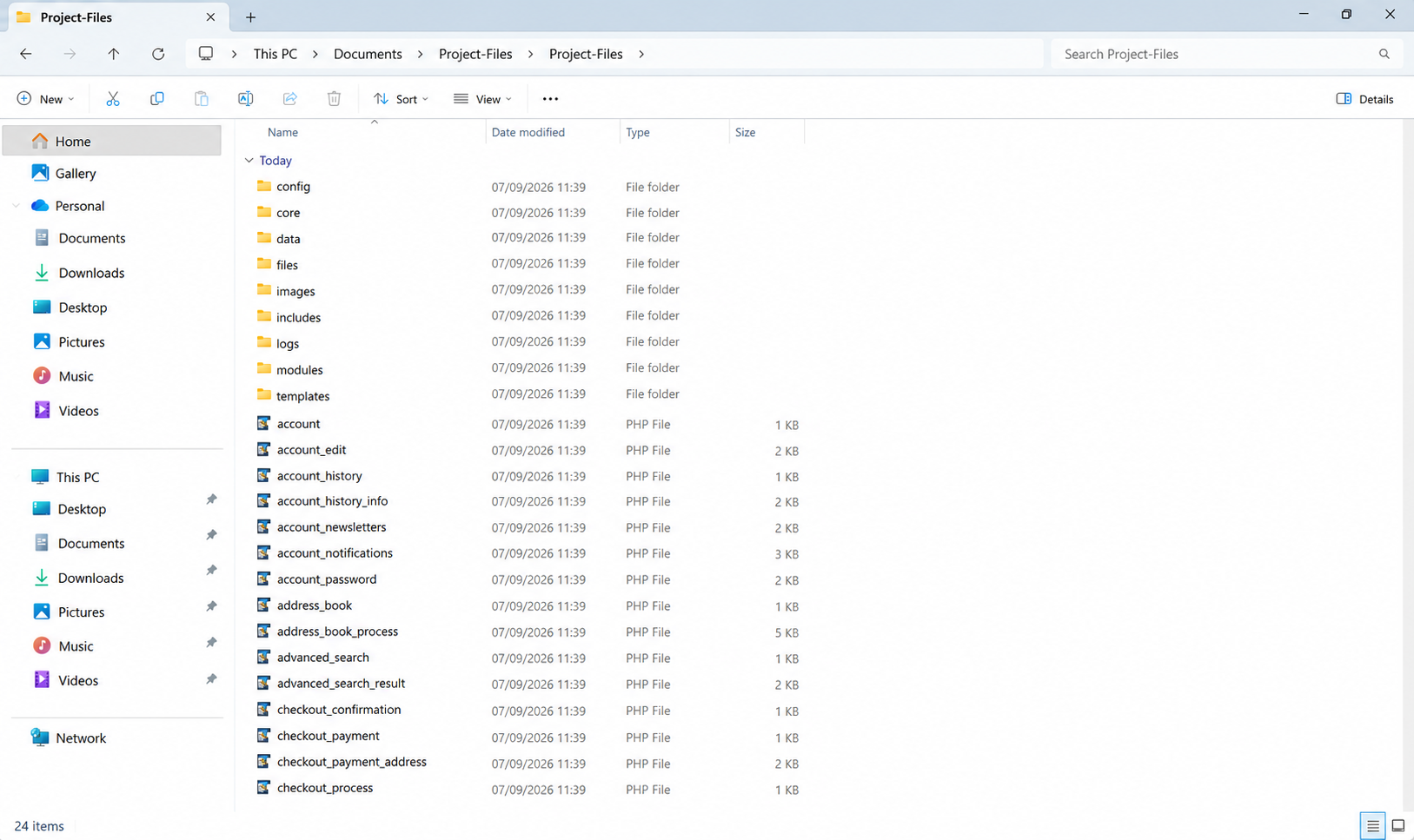Select checkout_payment_address file

[352, 762]
